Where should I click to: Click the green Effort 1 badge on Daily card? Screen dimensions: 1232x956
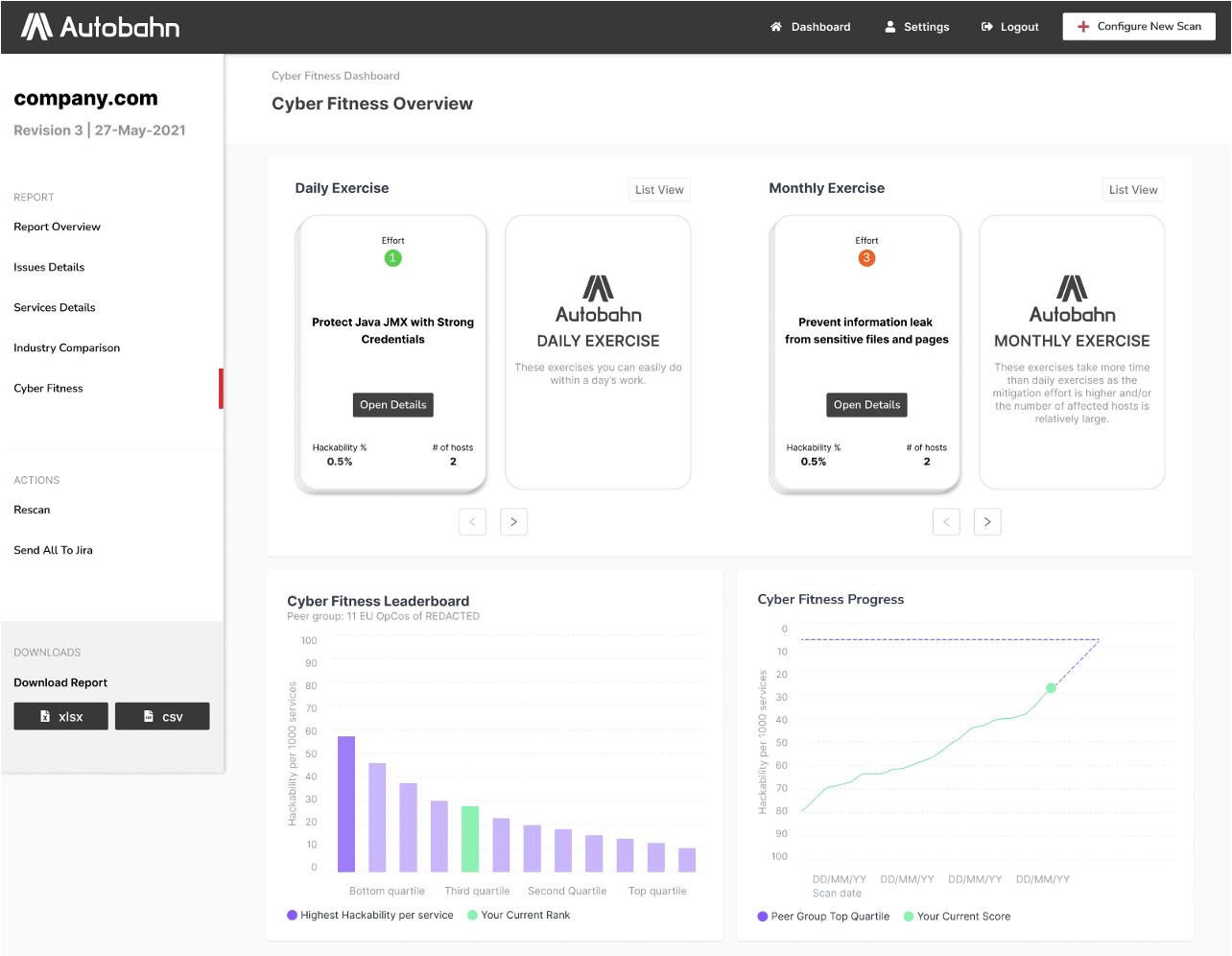pos(392,258)
